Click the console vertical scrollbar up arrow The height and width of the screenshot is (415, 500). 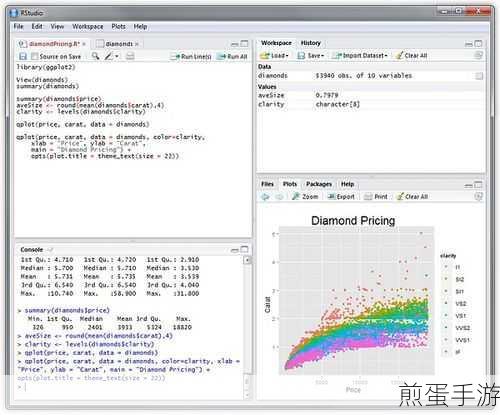coord(247,260)
